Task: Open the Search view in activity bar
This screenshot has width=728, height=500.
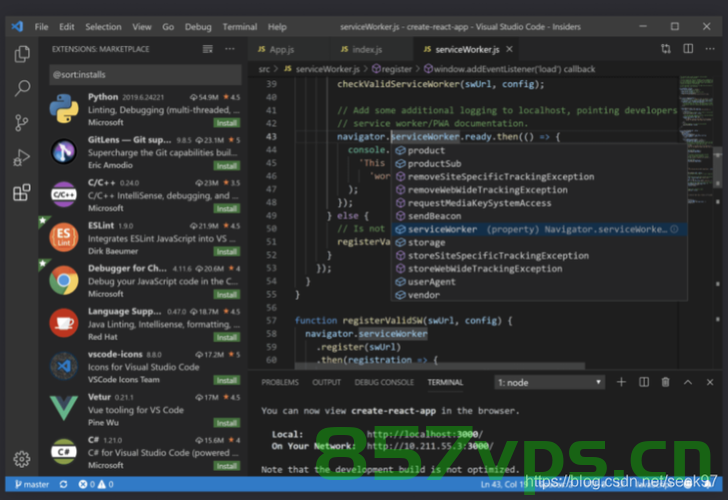Action: 22,88
